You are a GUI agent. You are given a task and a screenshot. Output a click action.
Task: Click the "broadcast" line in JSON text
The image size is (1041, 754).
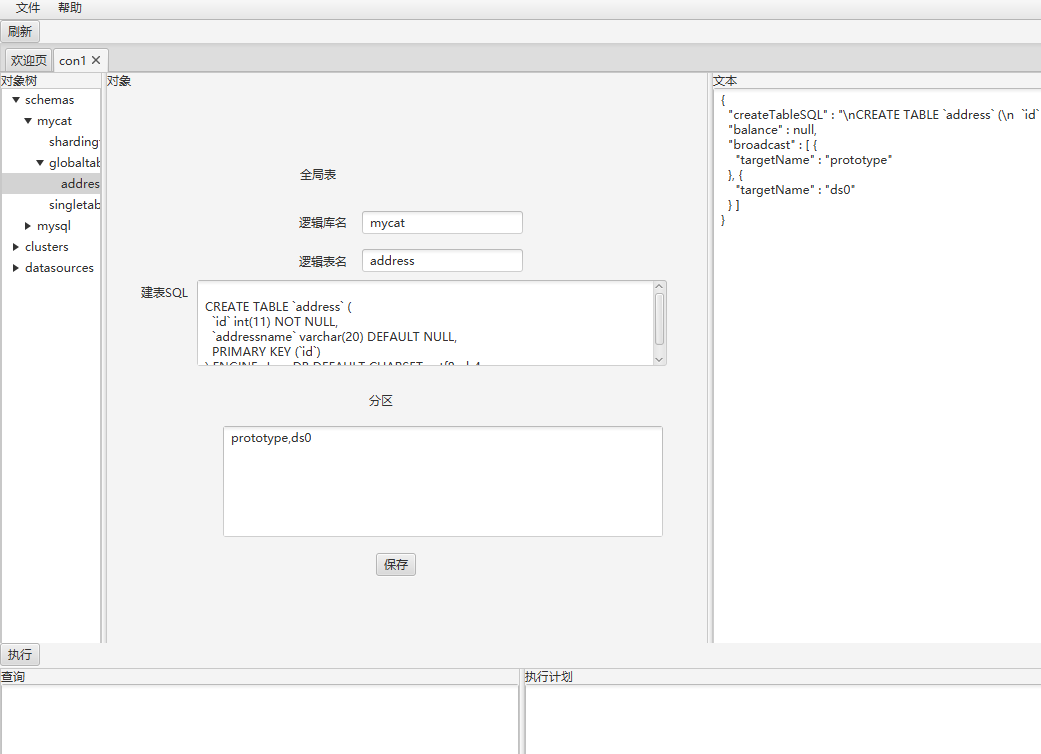tap(772, 145)
